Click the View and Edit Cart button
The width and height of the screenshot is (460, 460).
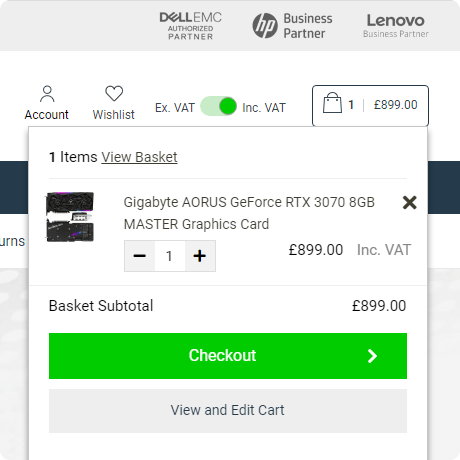tap(228, 411)
